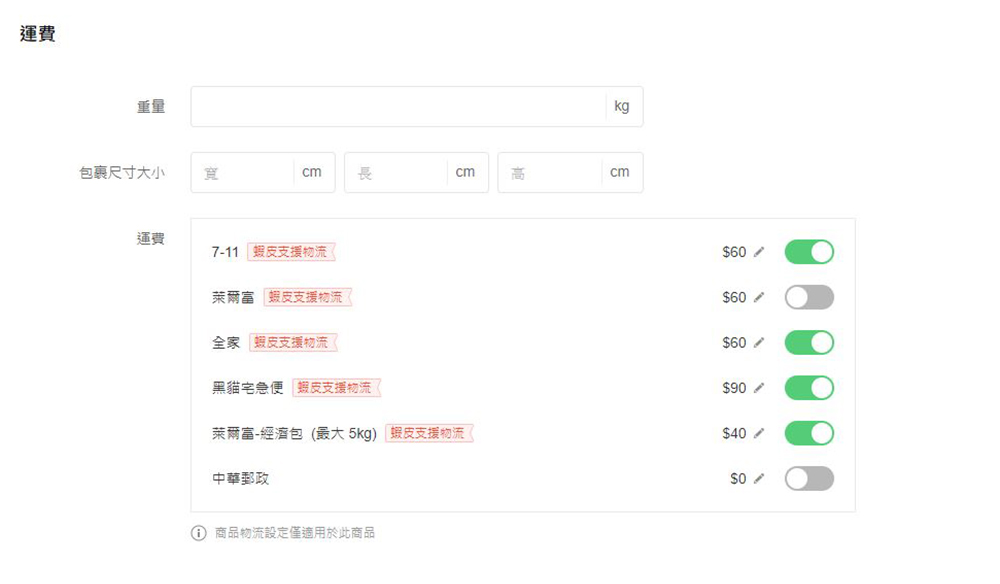Click the 重量 weight input field

click(398, 106)
